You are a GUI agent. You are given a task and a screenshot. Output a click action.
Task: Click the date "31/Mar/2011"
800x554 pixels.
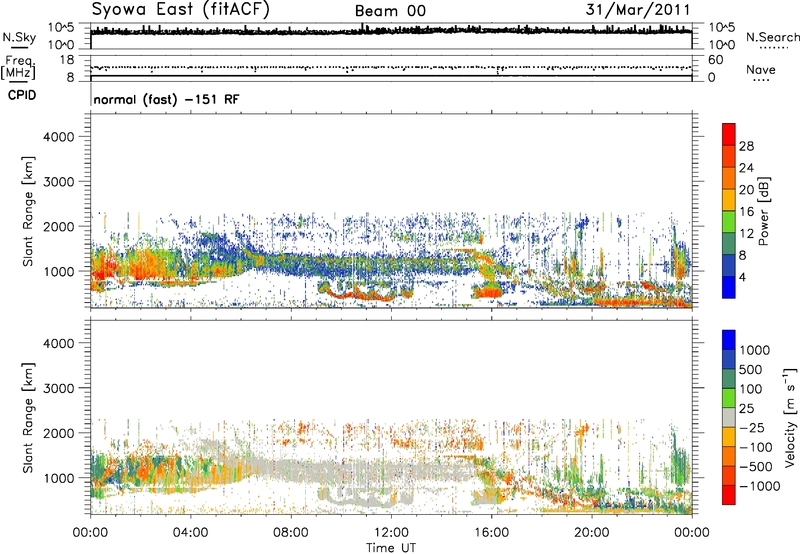638,10
